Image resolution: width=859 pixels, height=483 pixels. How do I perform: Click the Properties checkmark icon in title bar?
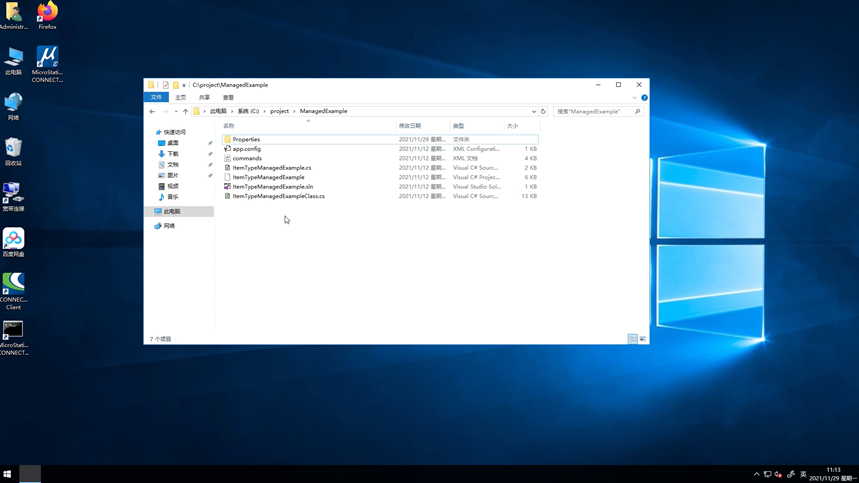[165, 85]
